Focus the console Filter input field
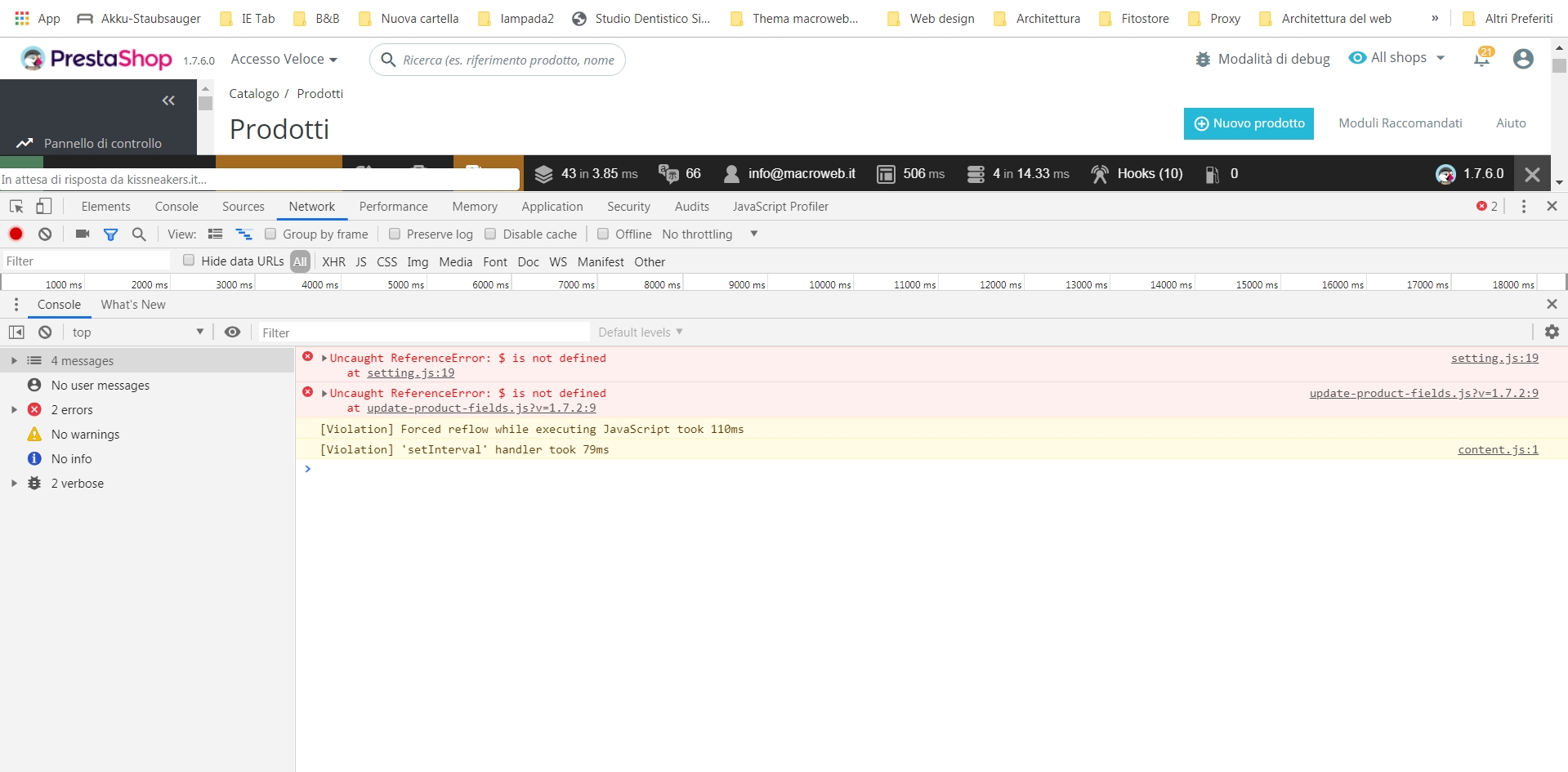1568x772 pixels. pos(423,332)
